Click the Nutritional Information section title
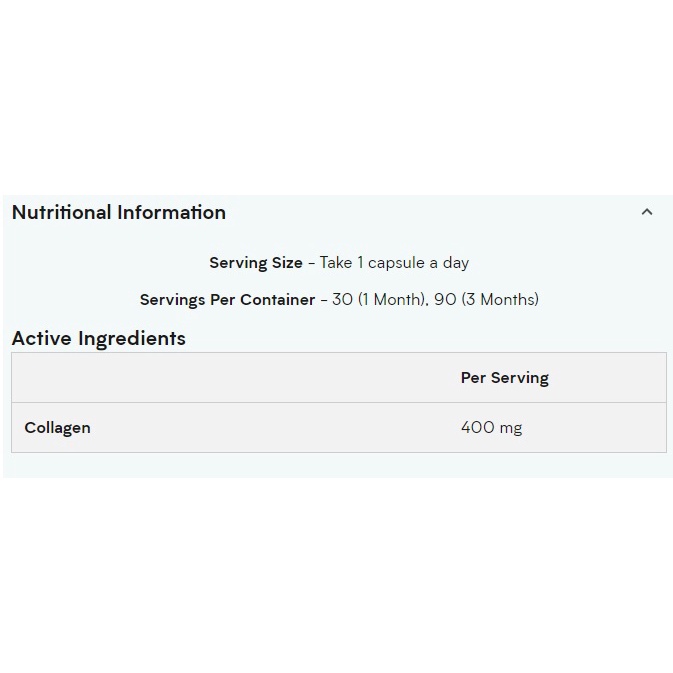 (119, 212)
